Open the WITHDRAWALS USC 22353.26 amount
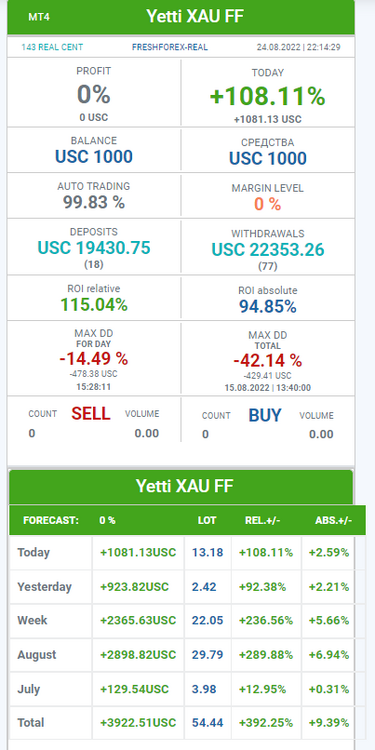The width and height of the screenshot is (375, 750). [268, 249]
